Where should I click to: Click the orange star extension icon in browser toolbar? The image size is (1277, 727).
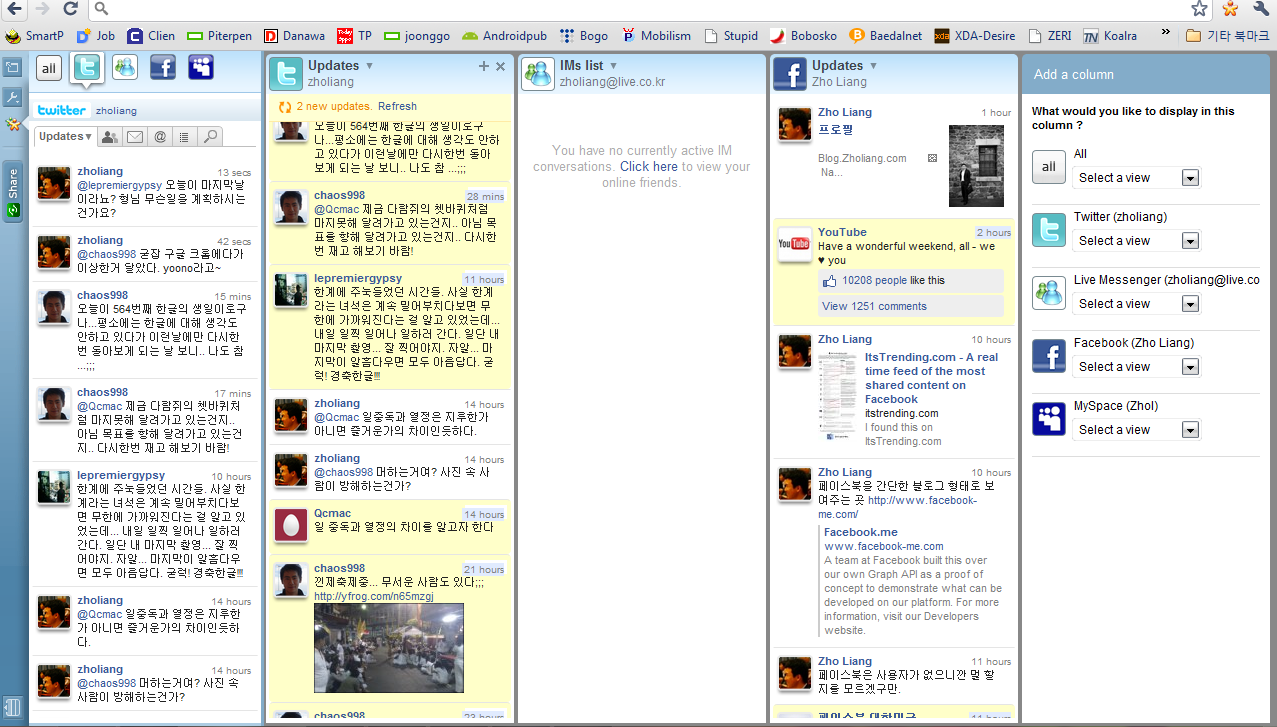[1230, 9]
